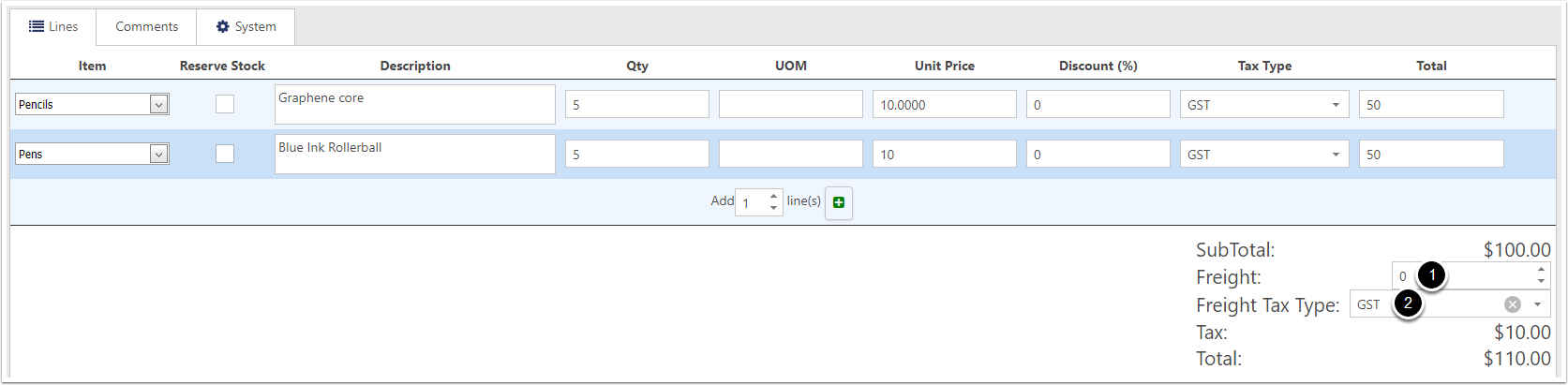Open the Pencils item dropdown
Screen dimensions: 1568x385
(x=92, y=104)
